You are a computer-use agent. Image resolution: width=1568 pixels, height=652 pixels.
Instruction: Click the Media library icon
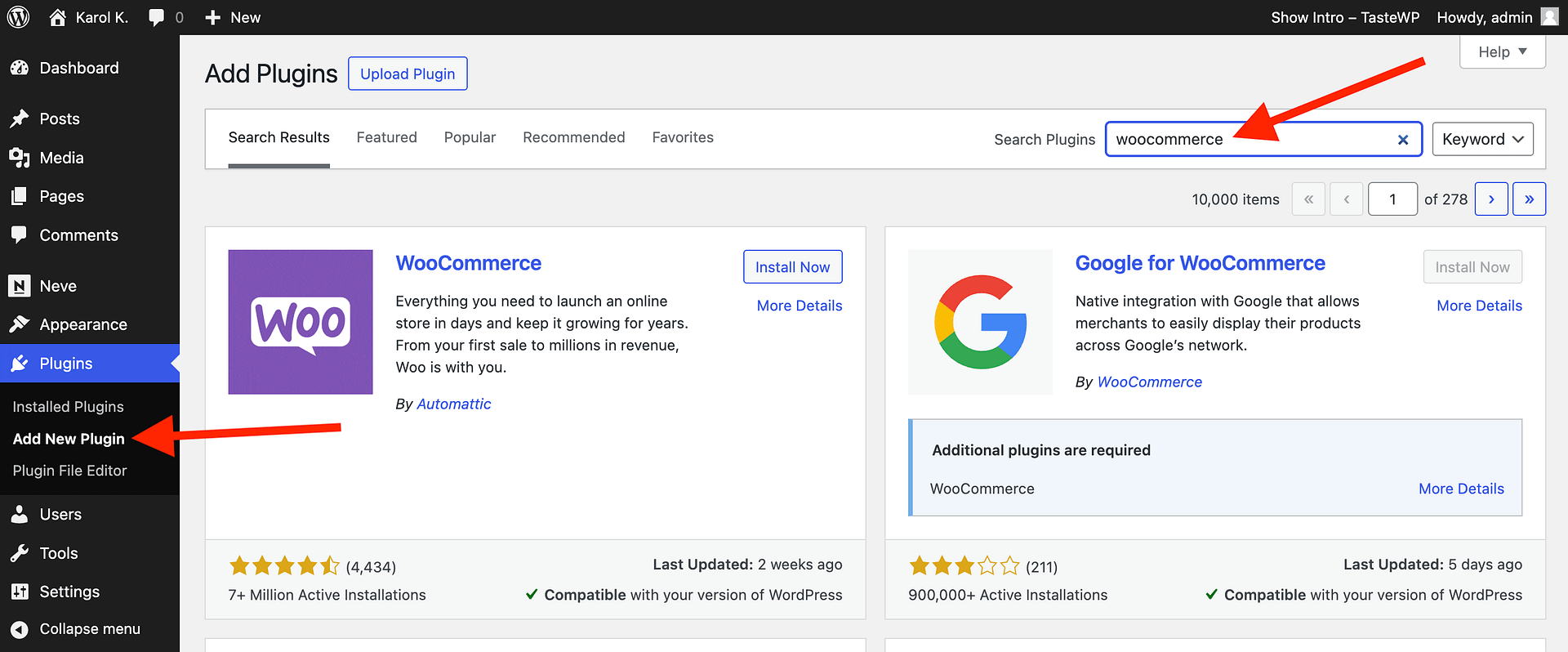[20, 158]
